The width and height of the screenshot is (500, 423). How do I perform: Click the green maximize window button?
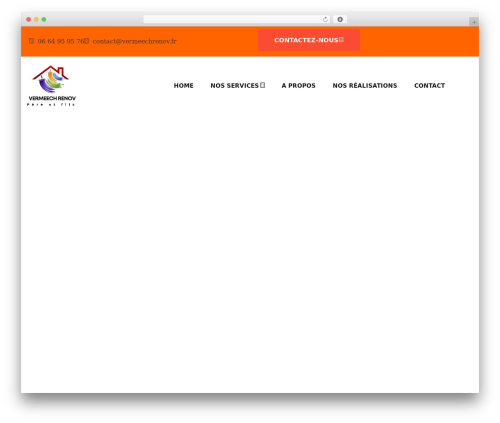pyautogui.click(x=44, y=20)
